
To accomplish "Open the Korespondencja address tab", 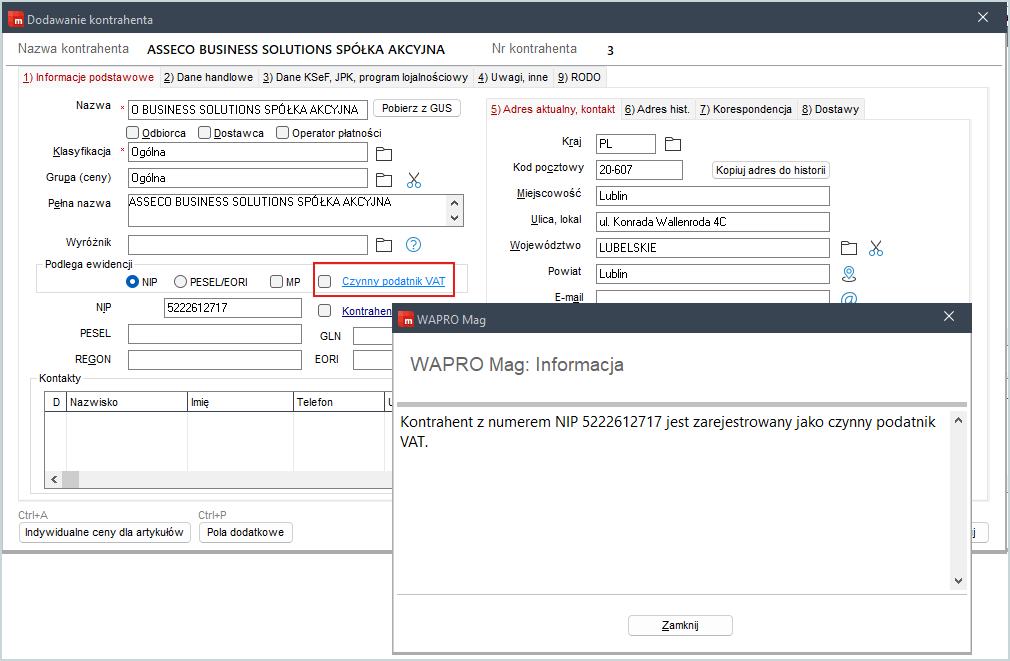I will click(746, 110).
